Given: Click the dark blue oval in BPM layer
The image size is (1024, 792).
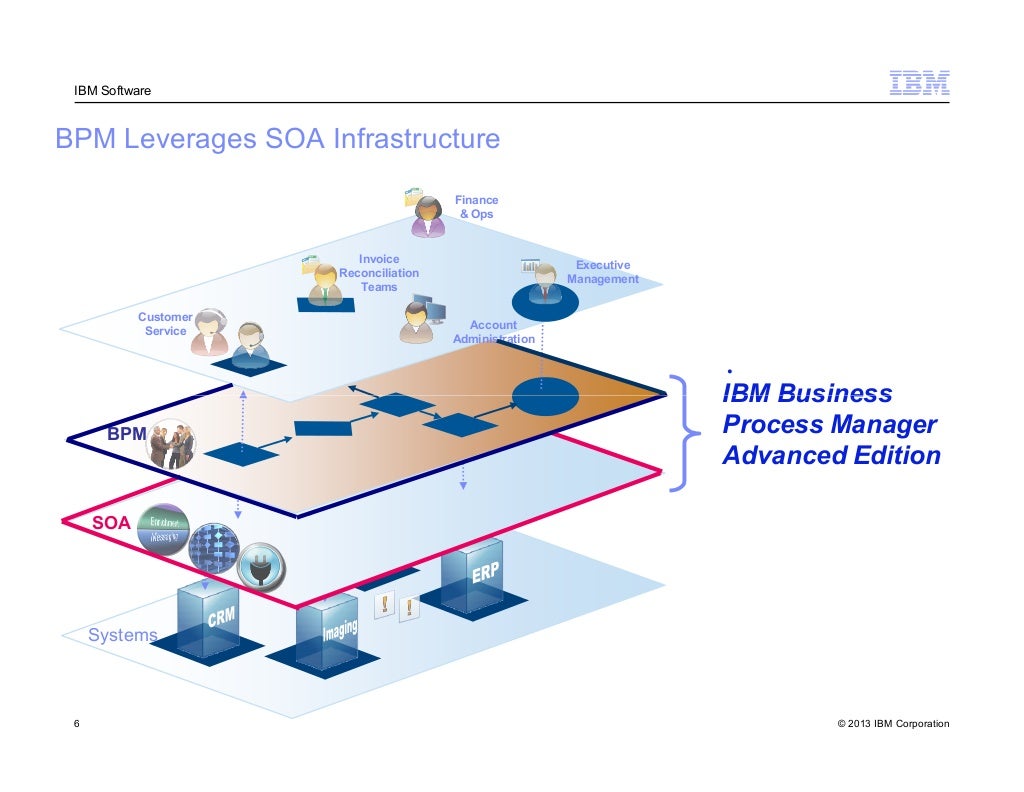Looking at the screenshot, I should (545, 396).
